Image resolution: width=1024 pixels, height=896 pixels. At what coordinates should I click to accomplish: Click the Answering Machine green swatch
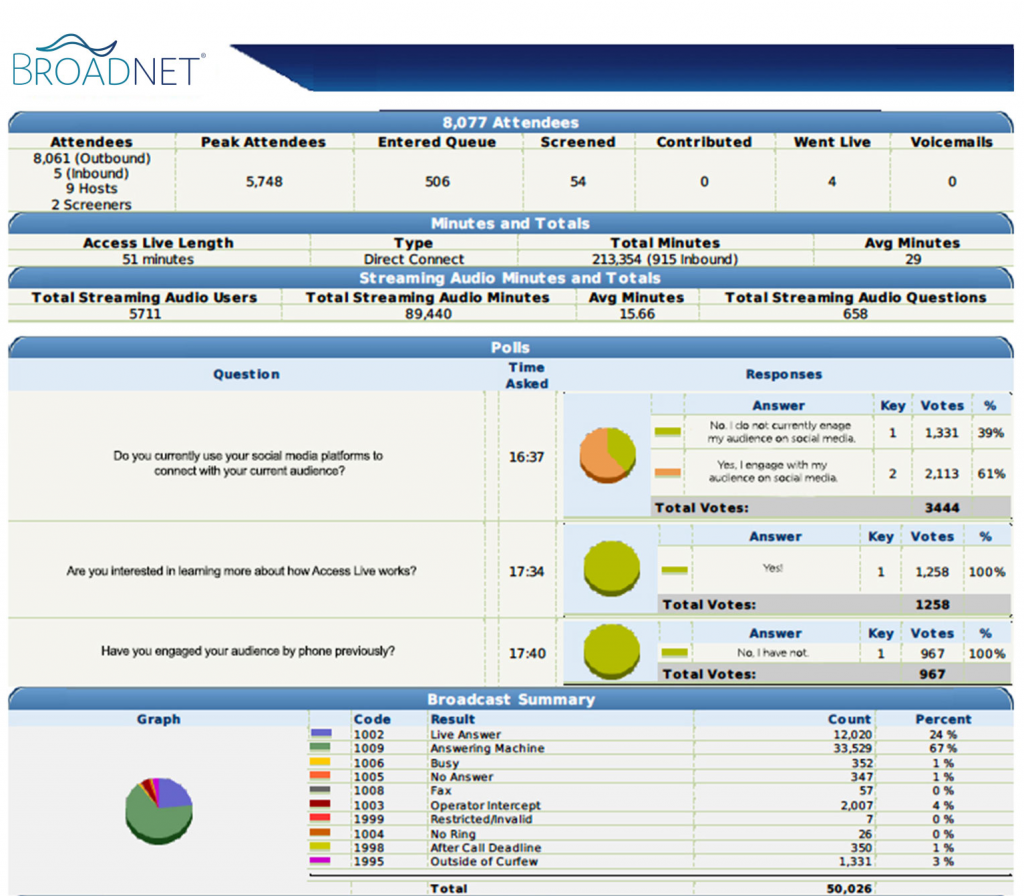[321, 748]
